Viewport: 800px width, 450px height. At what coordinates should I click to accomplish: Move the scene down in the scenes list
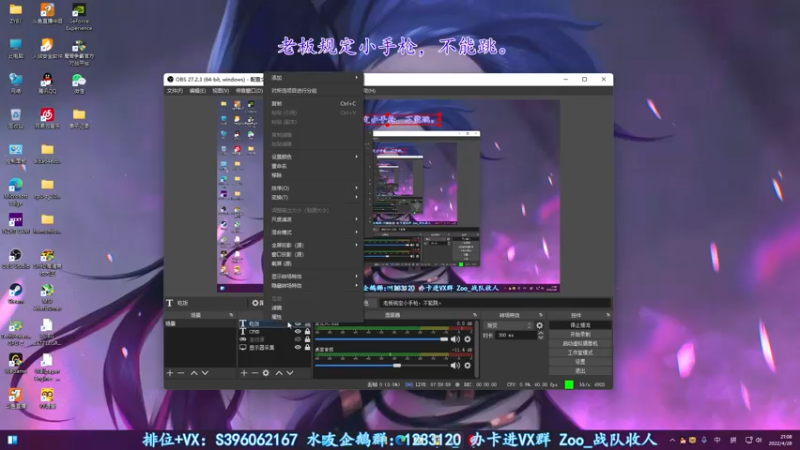tap(205, 373)
